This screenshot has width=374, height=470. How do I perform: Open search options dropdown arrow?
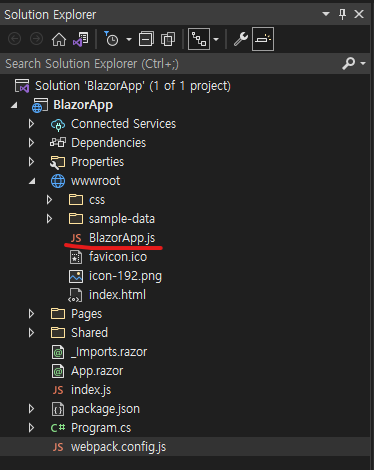[x=363, y=63]
